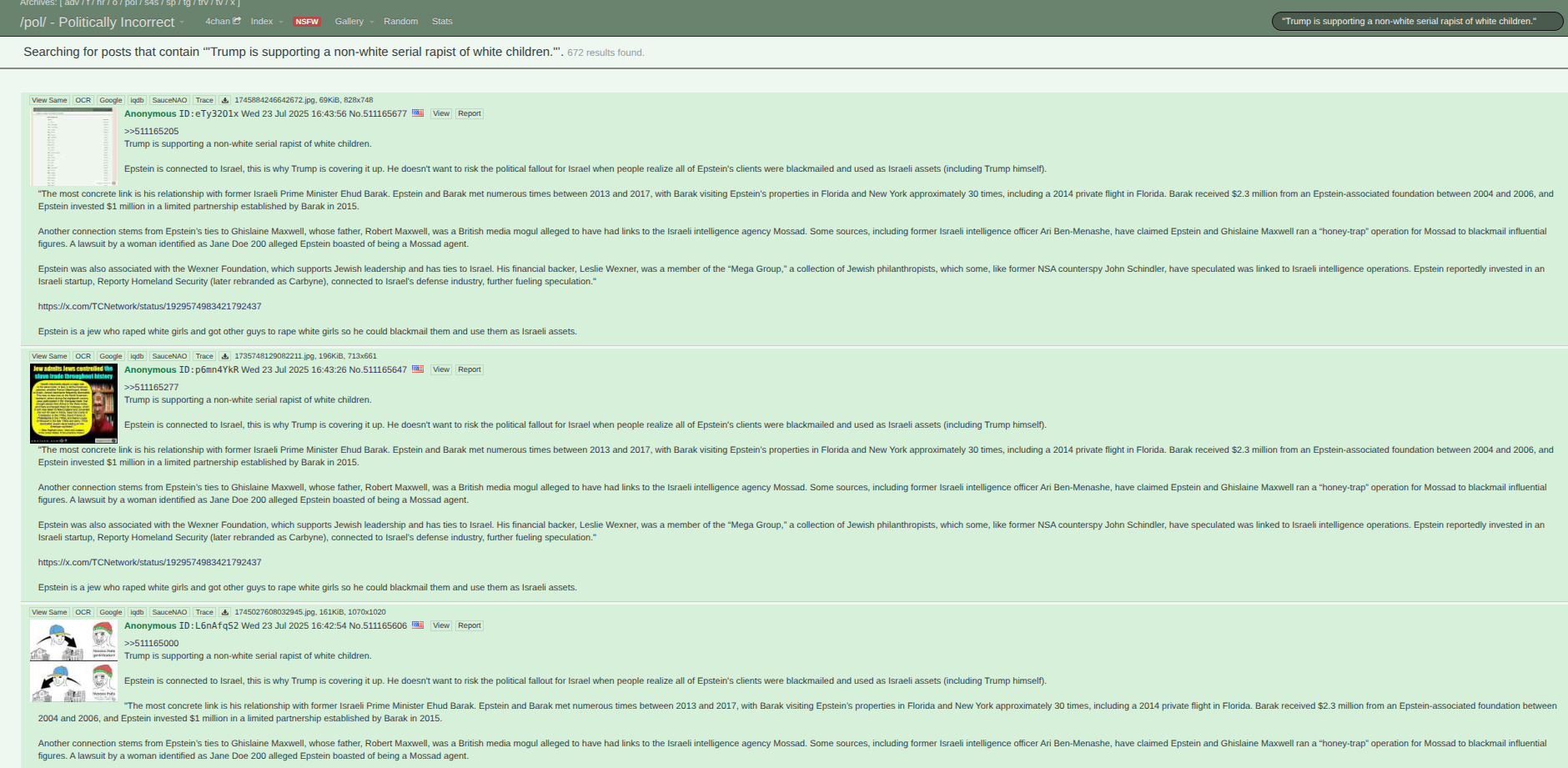Click the '672 results found' text
Image resolution: width=1568 pixels, height=768 pixels.
pyautogui.click(x=606, y=53)
